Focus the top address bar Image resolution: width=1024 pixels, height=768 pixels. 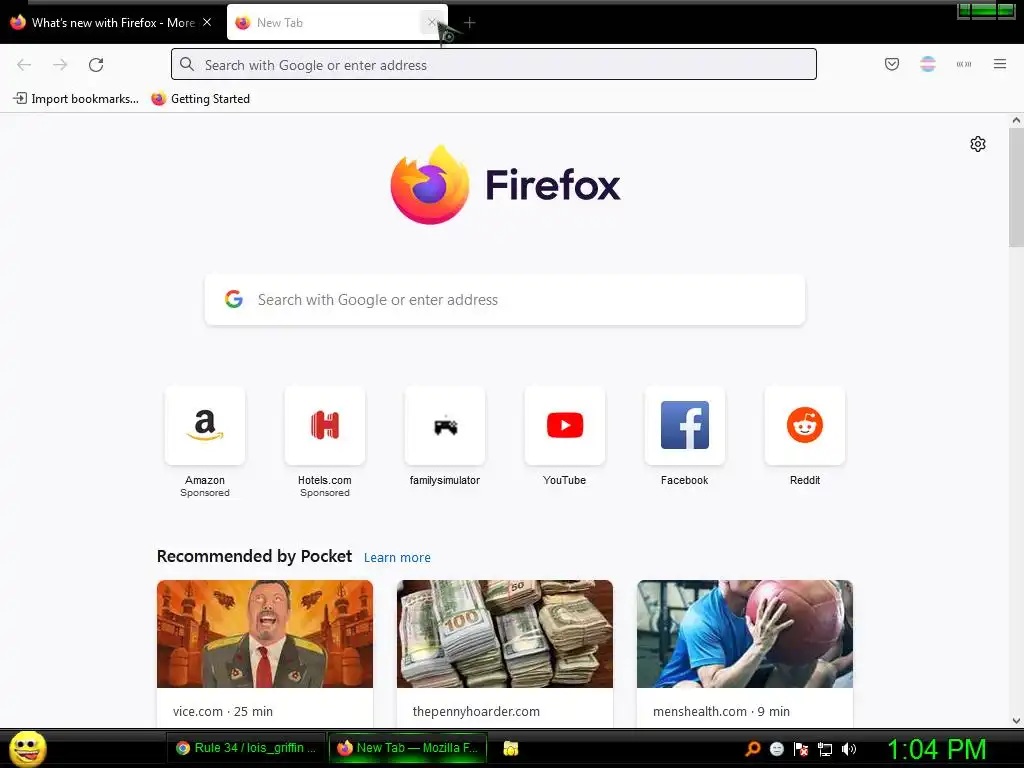494,64
